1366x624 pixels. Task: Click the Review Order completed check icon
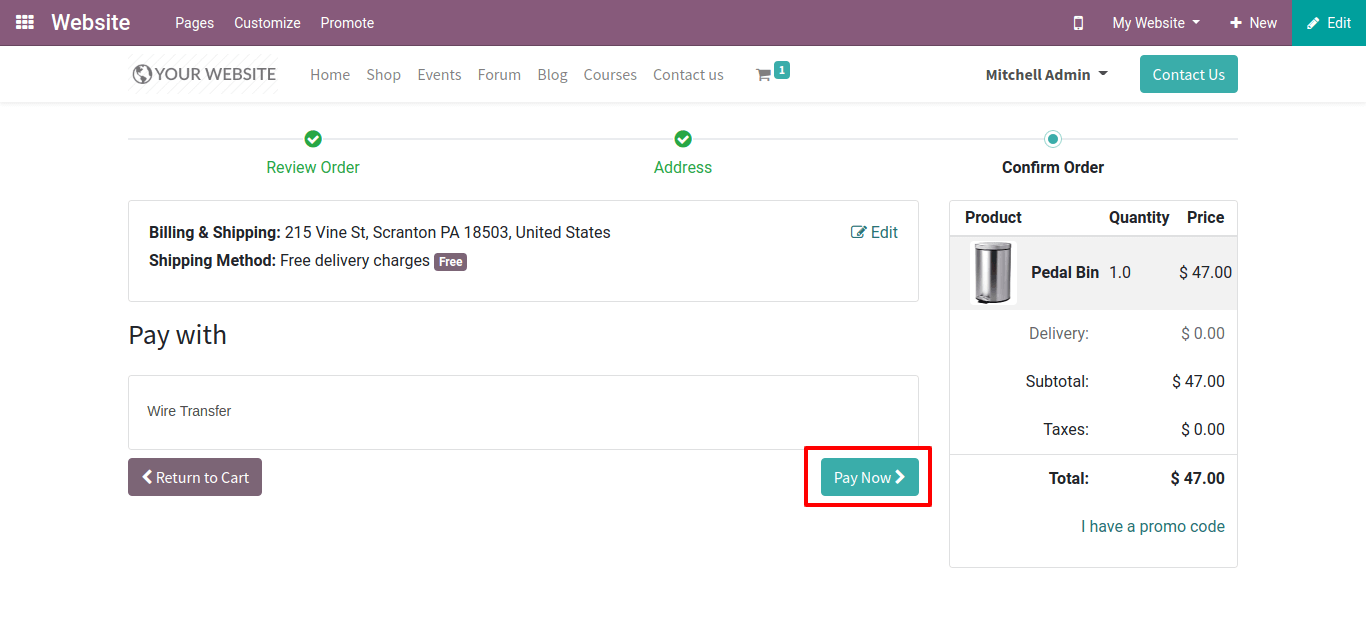(x=312, y=139)
